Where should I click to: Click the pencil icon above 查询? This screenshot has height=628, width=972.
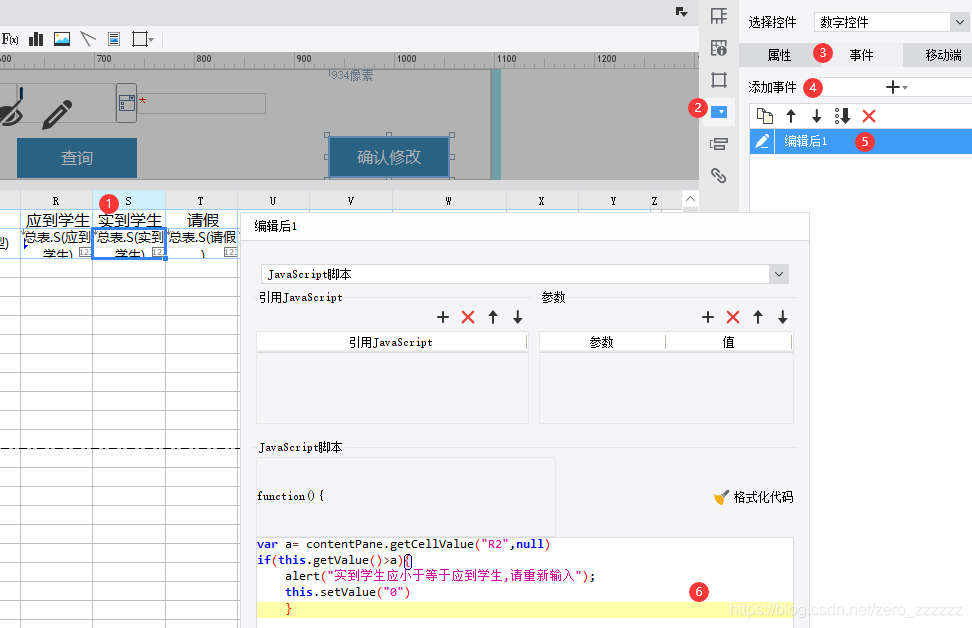(x=57, y=115)
